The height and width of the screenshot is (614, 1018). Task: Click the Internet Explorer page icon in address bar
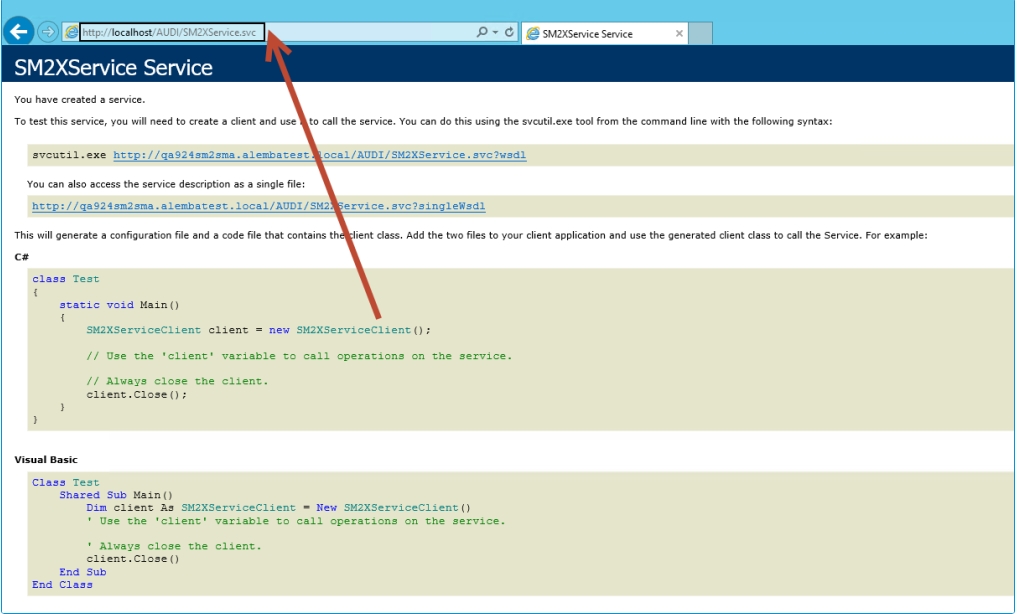click(x=71, y=33)
